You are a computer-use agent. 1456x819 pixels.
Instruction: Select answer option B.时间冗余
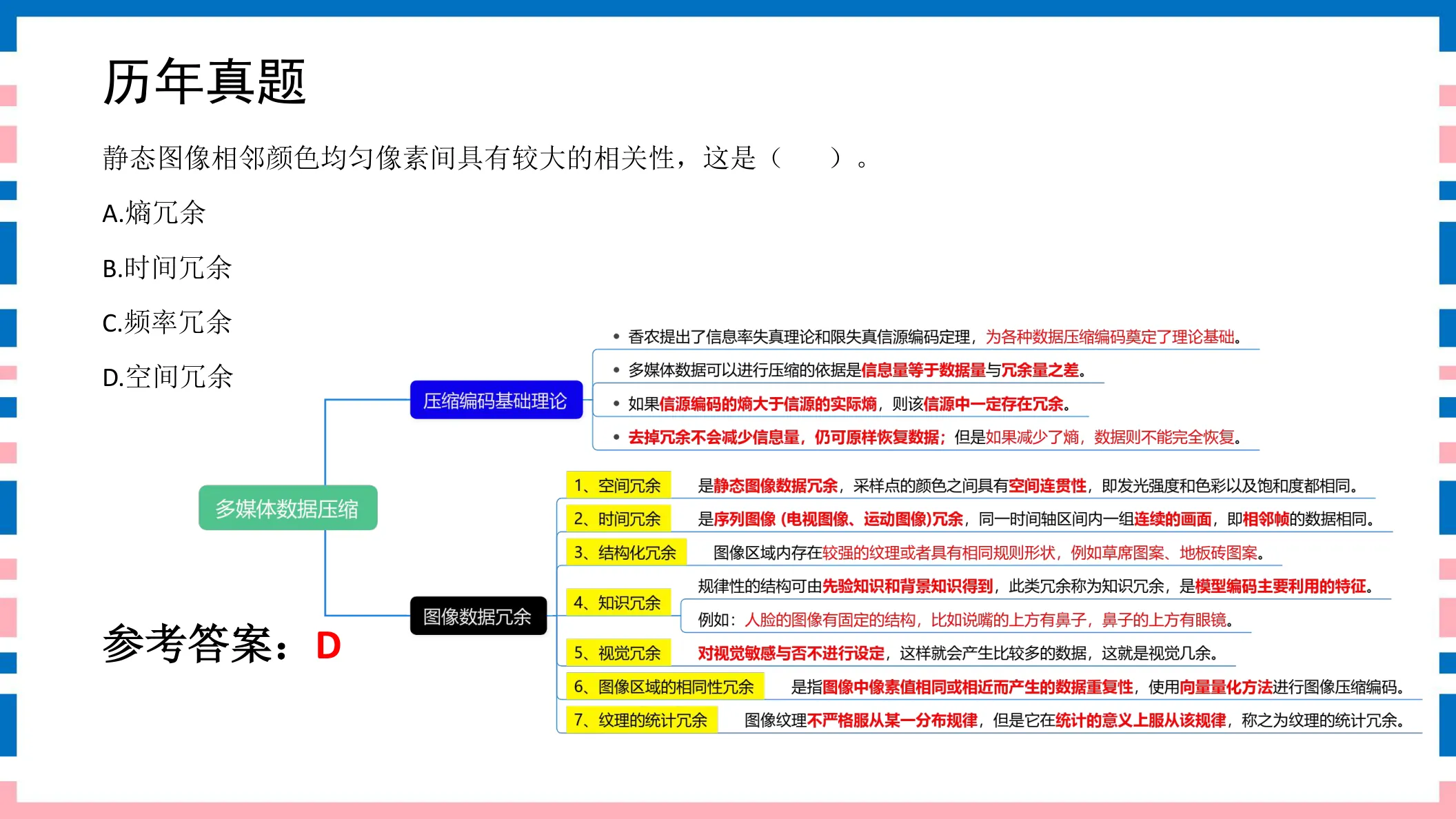click(x=167, y=267)
